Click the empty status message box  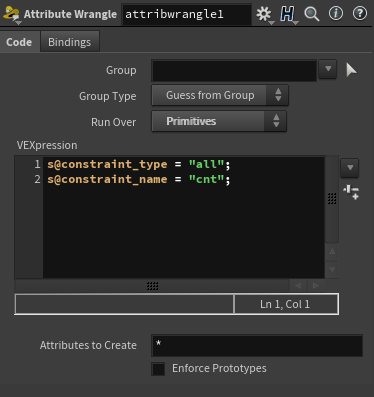coord(124,304)
